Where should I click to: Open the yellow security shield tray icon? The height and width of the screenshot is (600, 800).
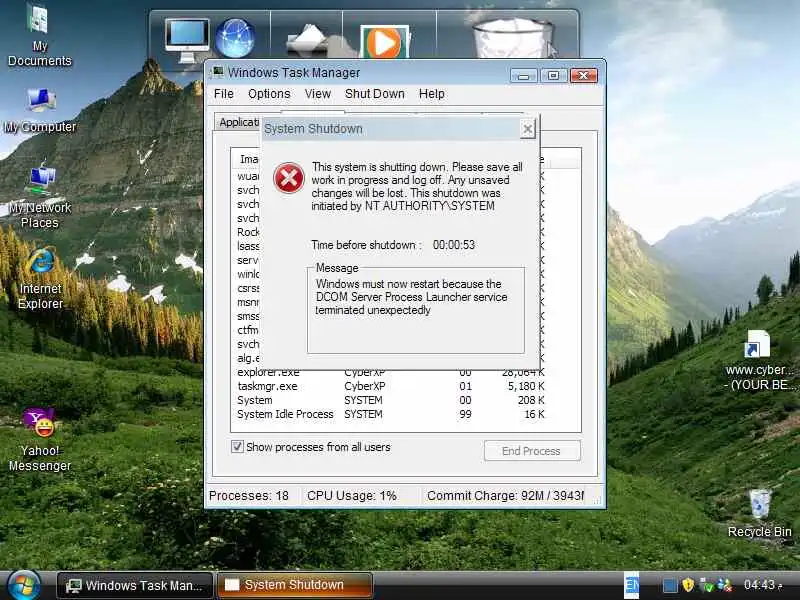688,585
